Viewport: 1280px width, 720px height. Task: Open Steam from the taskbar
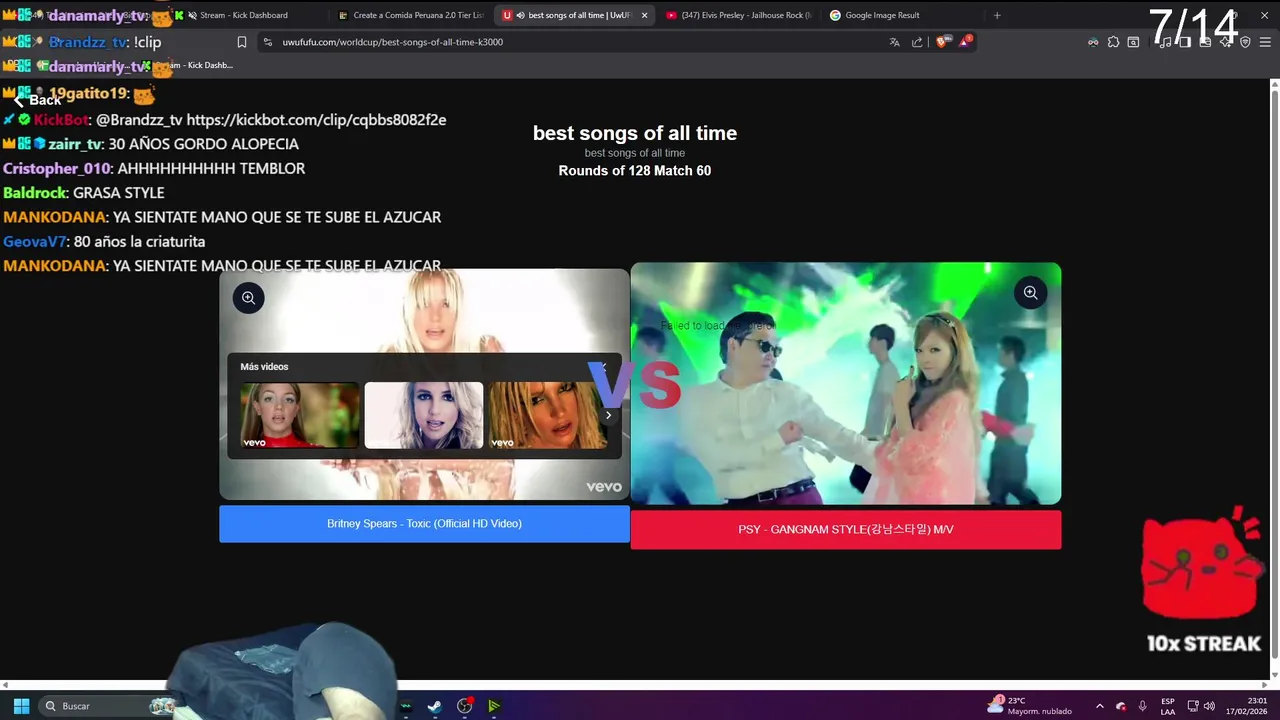click(x=434, y=706)
